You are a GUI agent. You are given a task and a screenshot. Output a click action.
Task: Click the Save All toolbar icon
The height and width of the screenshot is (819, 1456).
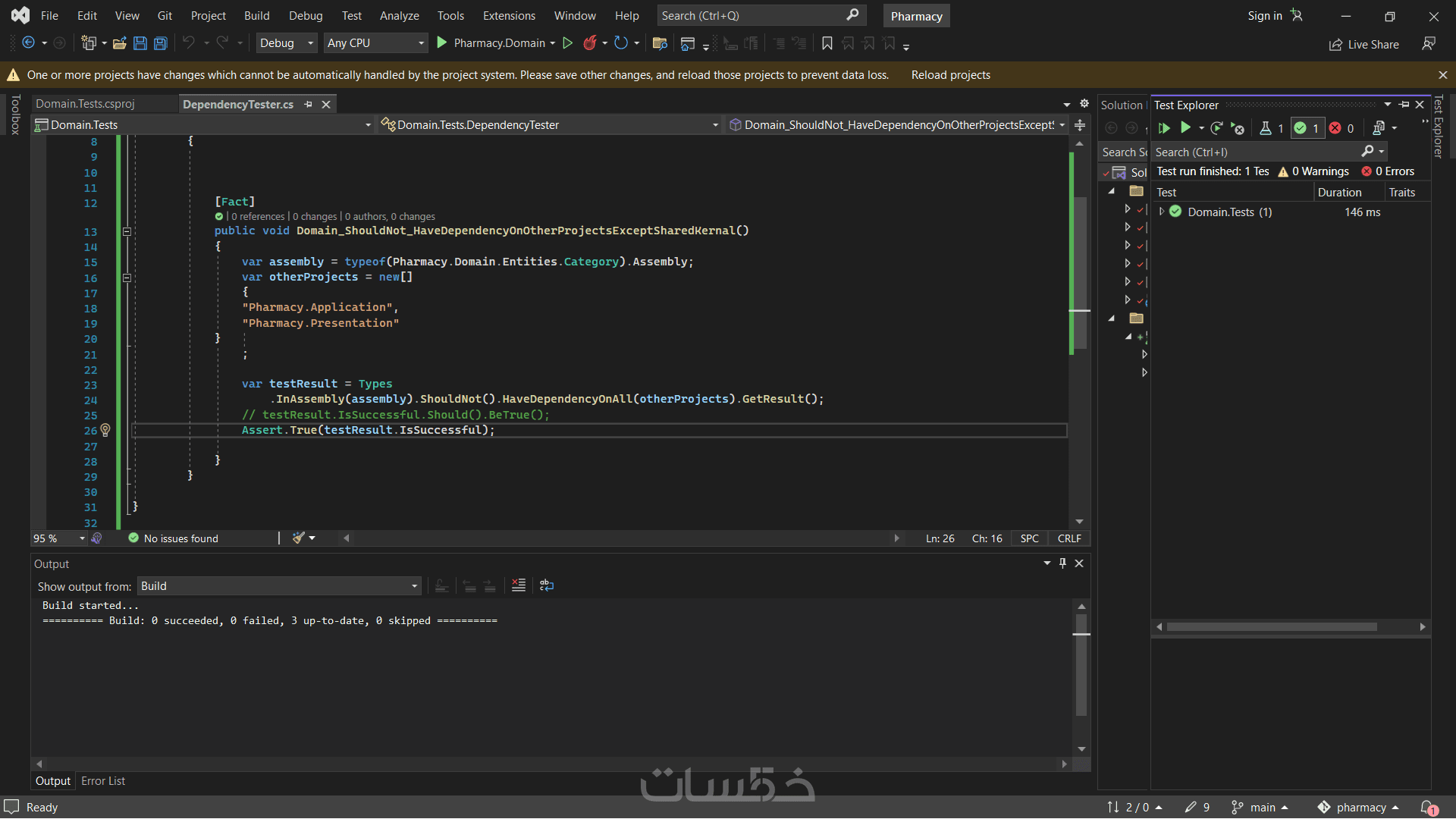[x=161, y=43]
